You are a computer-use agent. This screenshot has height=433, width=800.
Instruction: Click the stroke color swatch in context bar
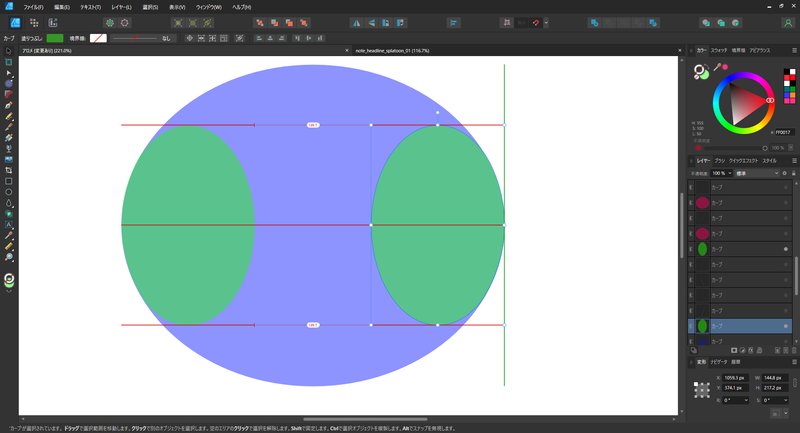click(x=98, y=38)
